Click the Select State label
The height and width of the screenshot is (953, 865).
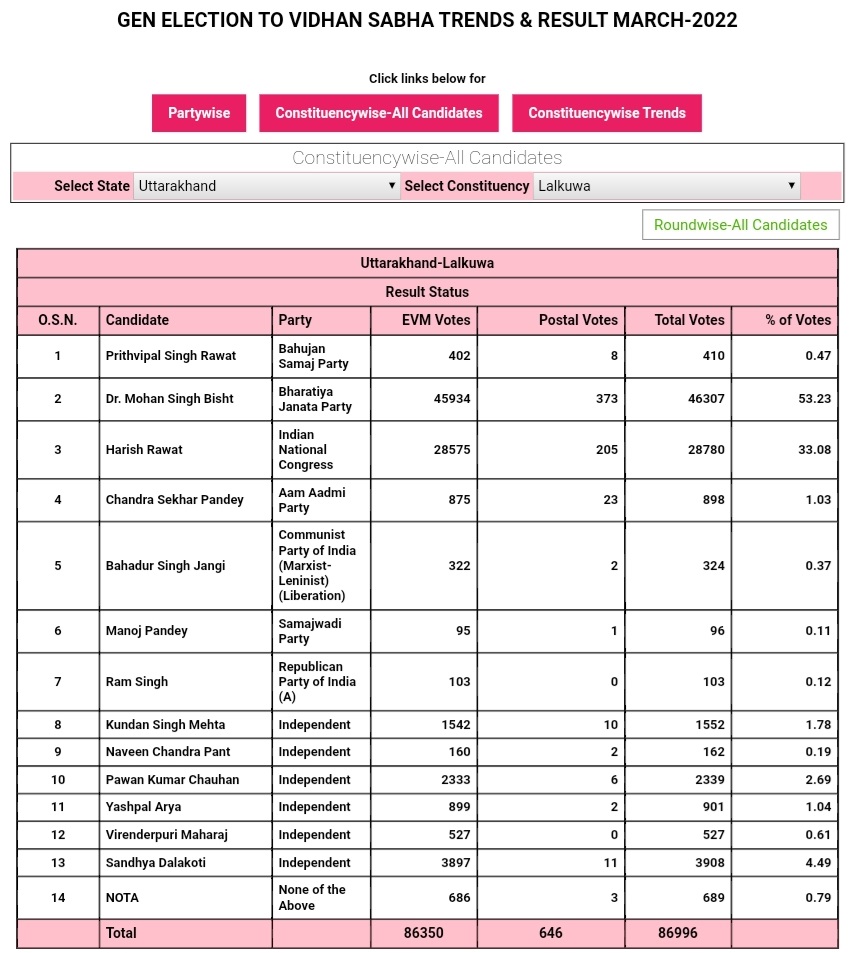point(92,186)
